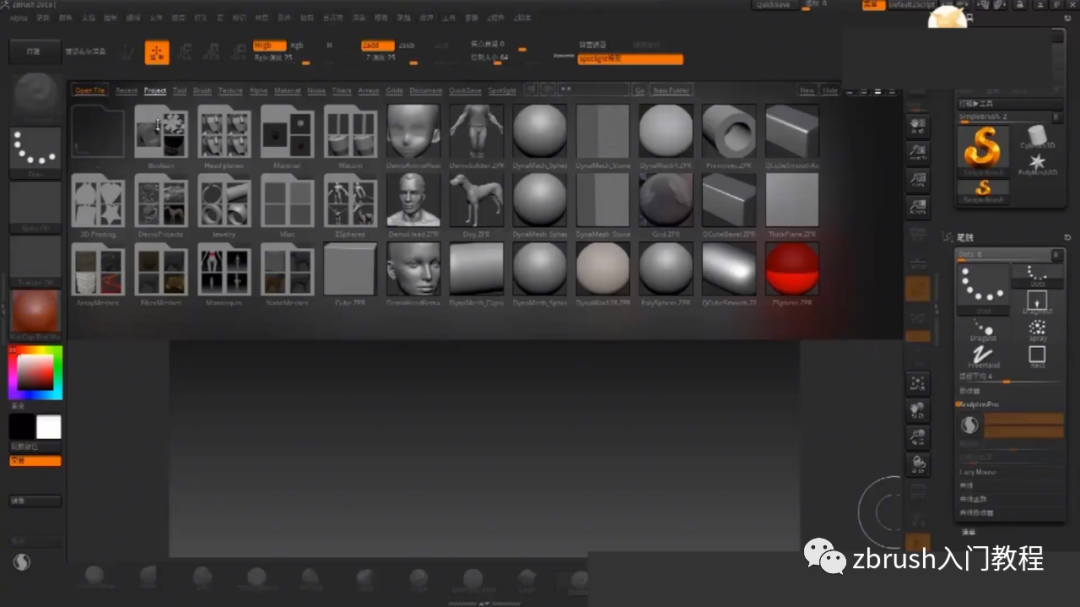Select the PolyMesh3D star tool
The height and width of the screenshot is (607, 1080).
[1037, 164]
